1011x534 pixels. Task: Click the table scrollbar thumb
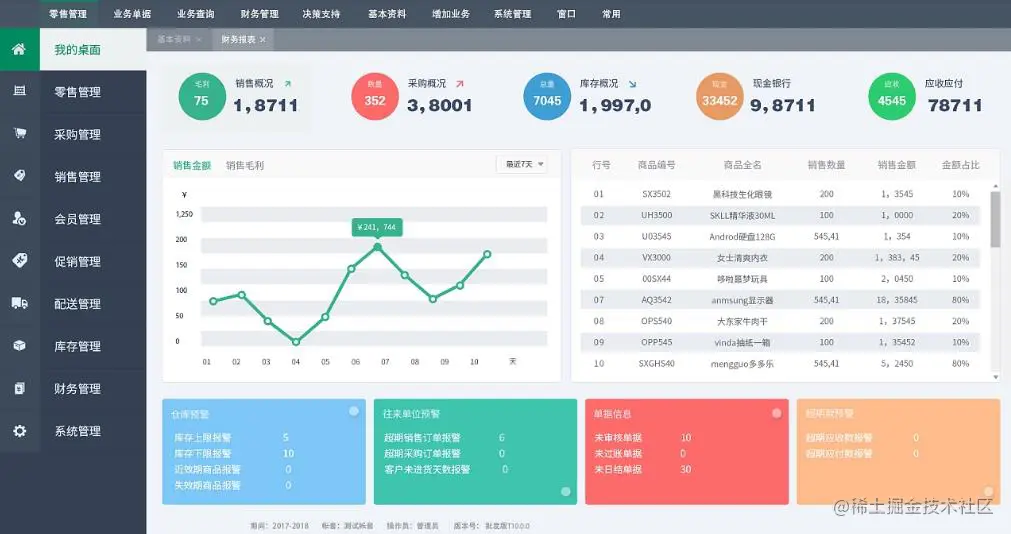point(995,219)
